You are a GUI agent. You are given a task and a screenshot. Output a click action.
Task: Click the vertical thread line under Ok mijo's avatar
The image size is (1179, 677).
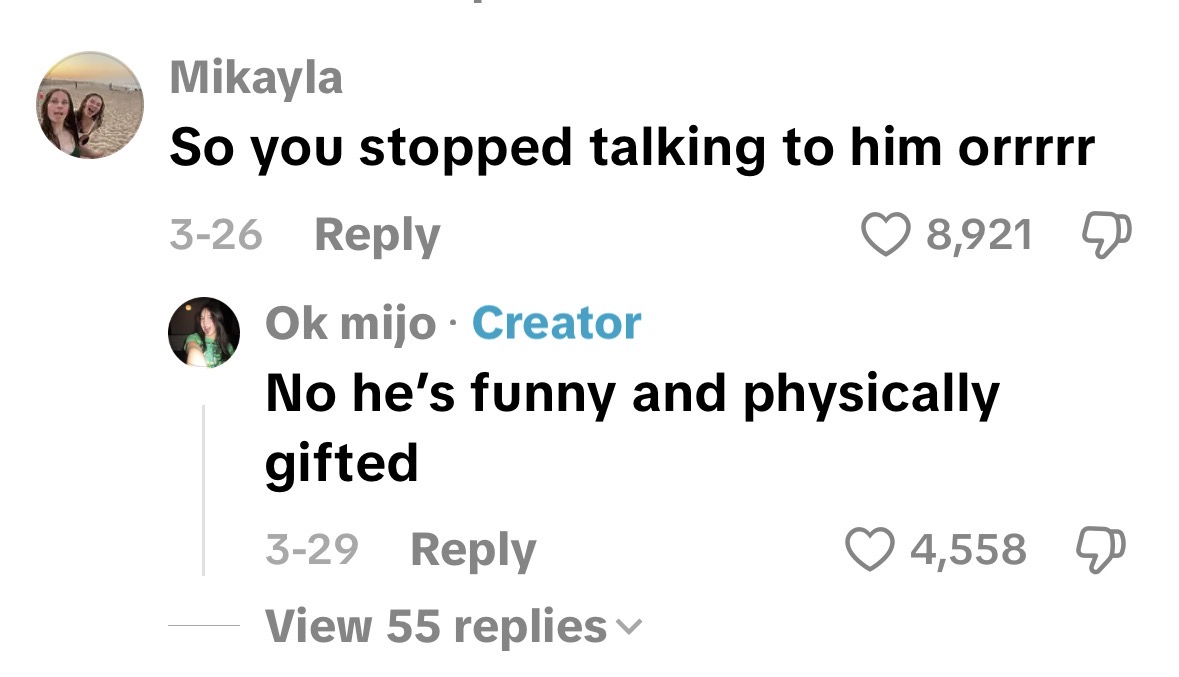[x=204, y=490]
